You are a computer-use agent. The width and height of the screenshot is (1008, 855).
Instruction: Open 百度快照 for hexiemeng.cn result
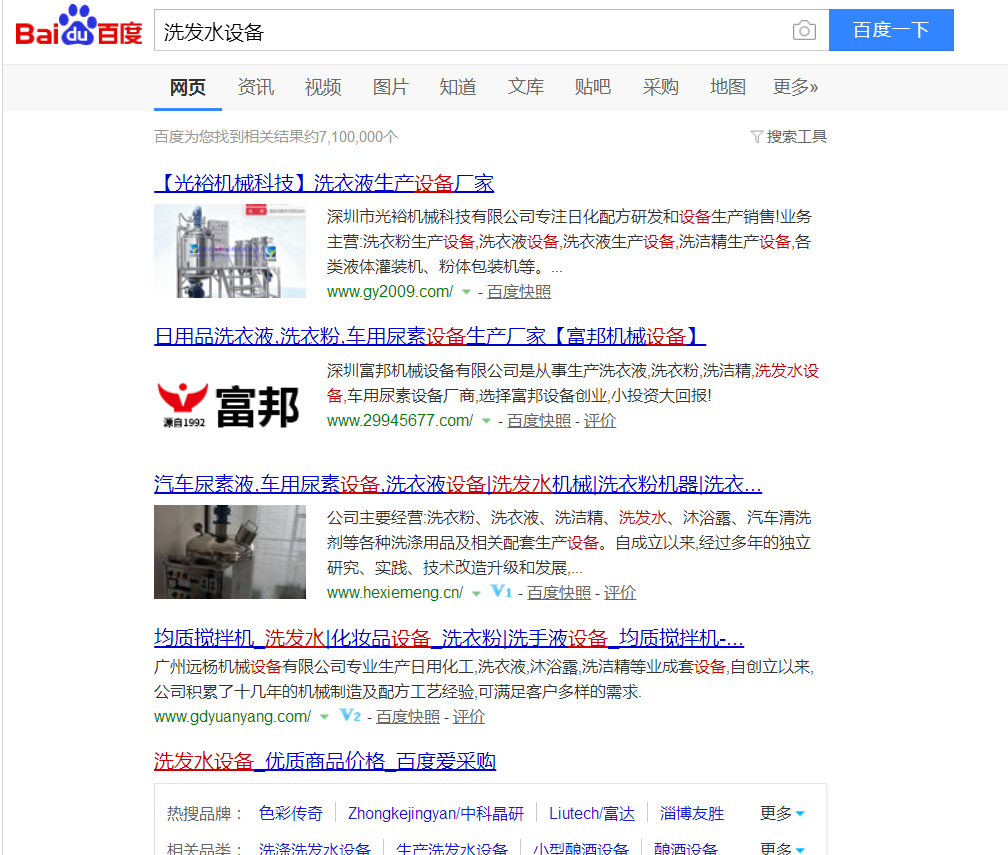pos(559,593)
